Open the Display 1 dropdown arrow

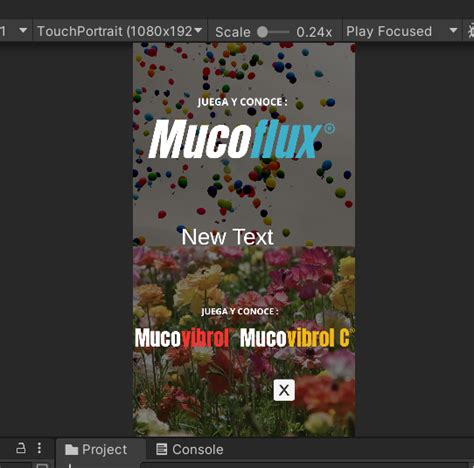point(23,31)
